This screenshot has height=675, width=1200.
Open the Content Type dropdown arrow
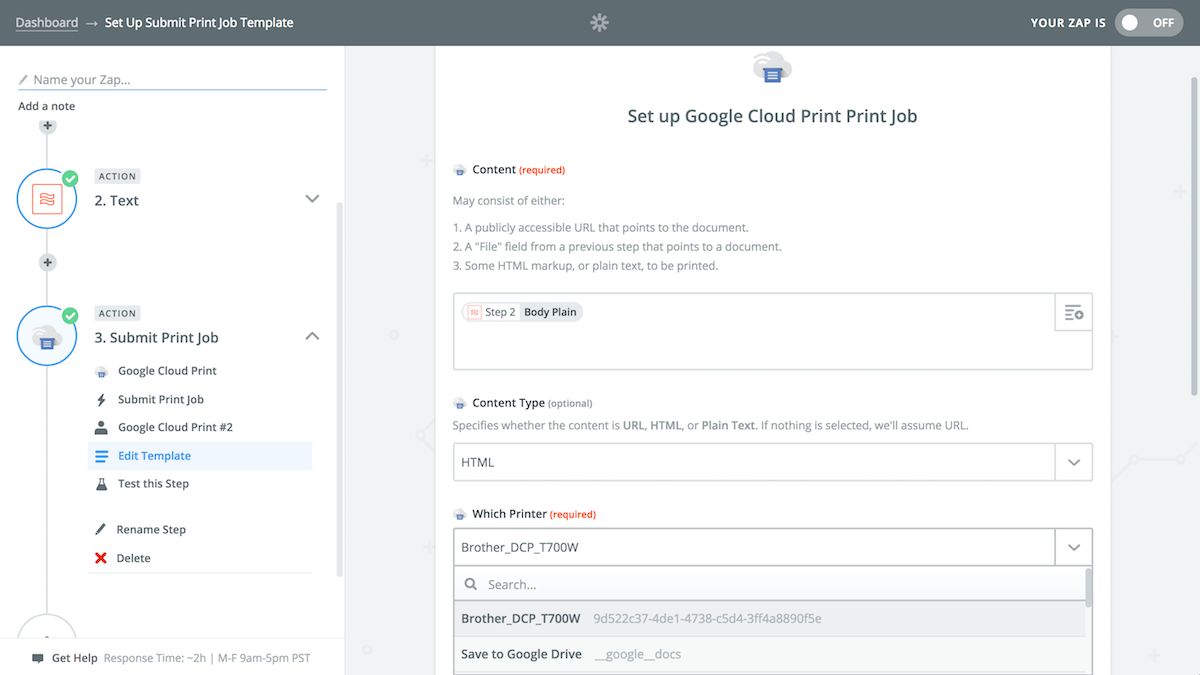click(x=1074, y=463)
